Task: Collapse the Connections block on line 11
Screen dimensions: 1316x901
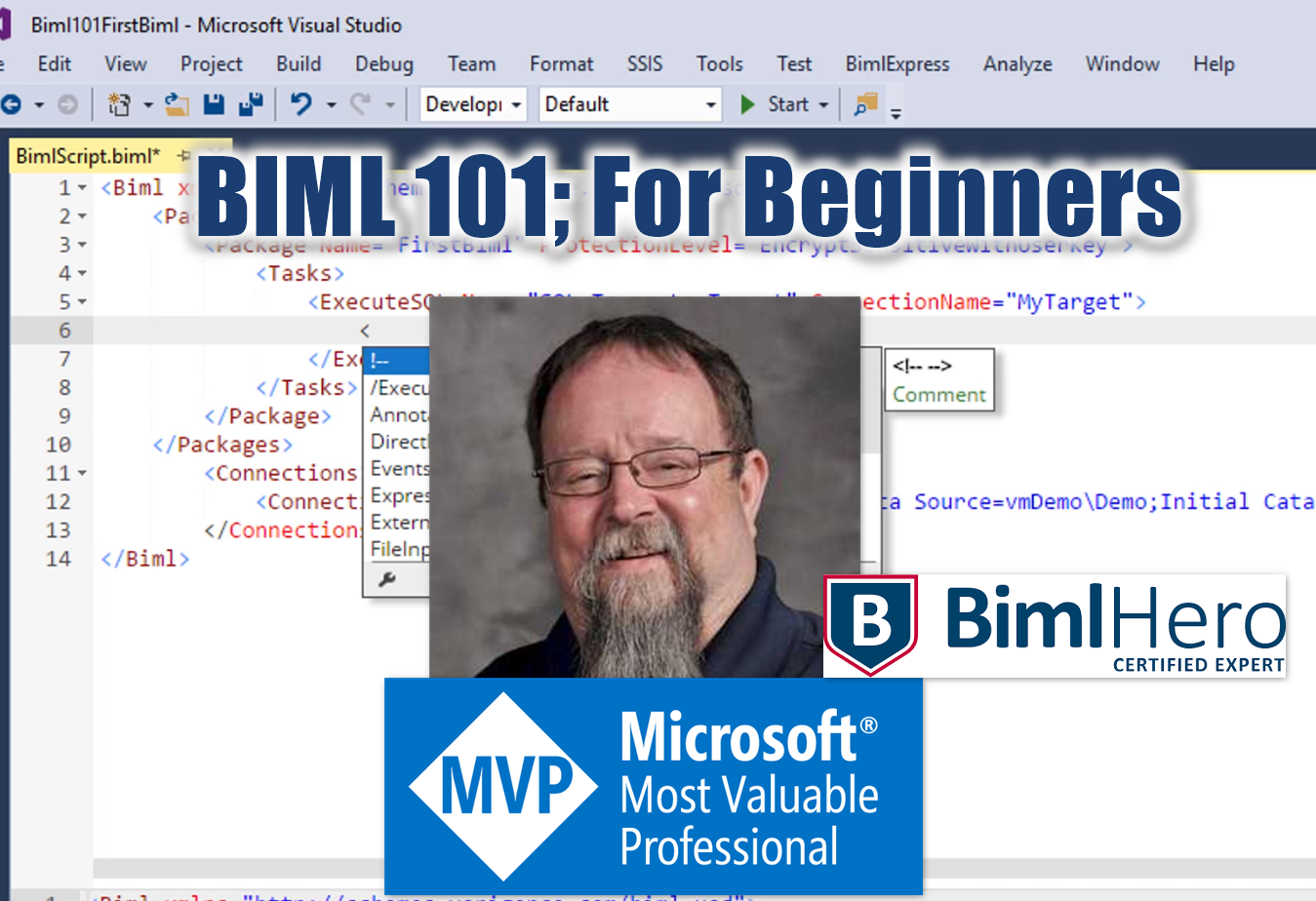Action: [83, 473]
